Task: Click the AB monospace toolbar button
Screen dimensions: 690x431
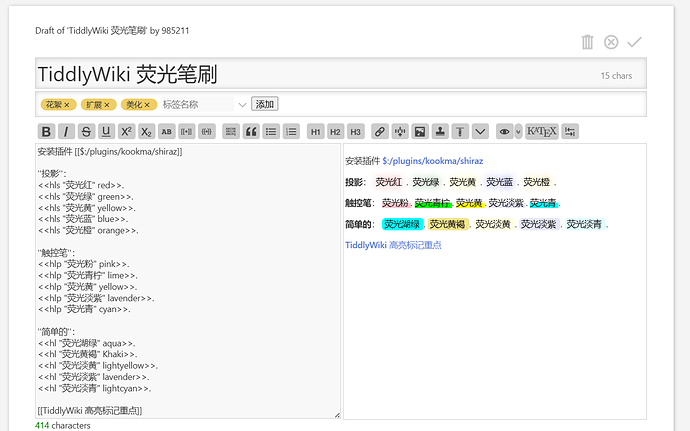Action: tap(166, 131)
